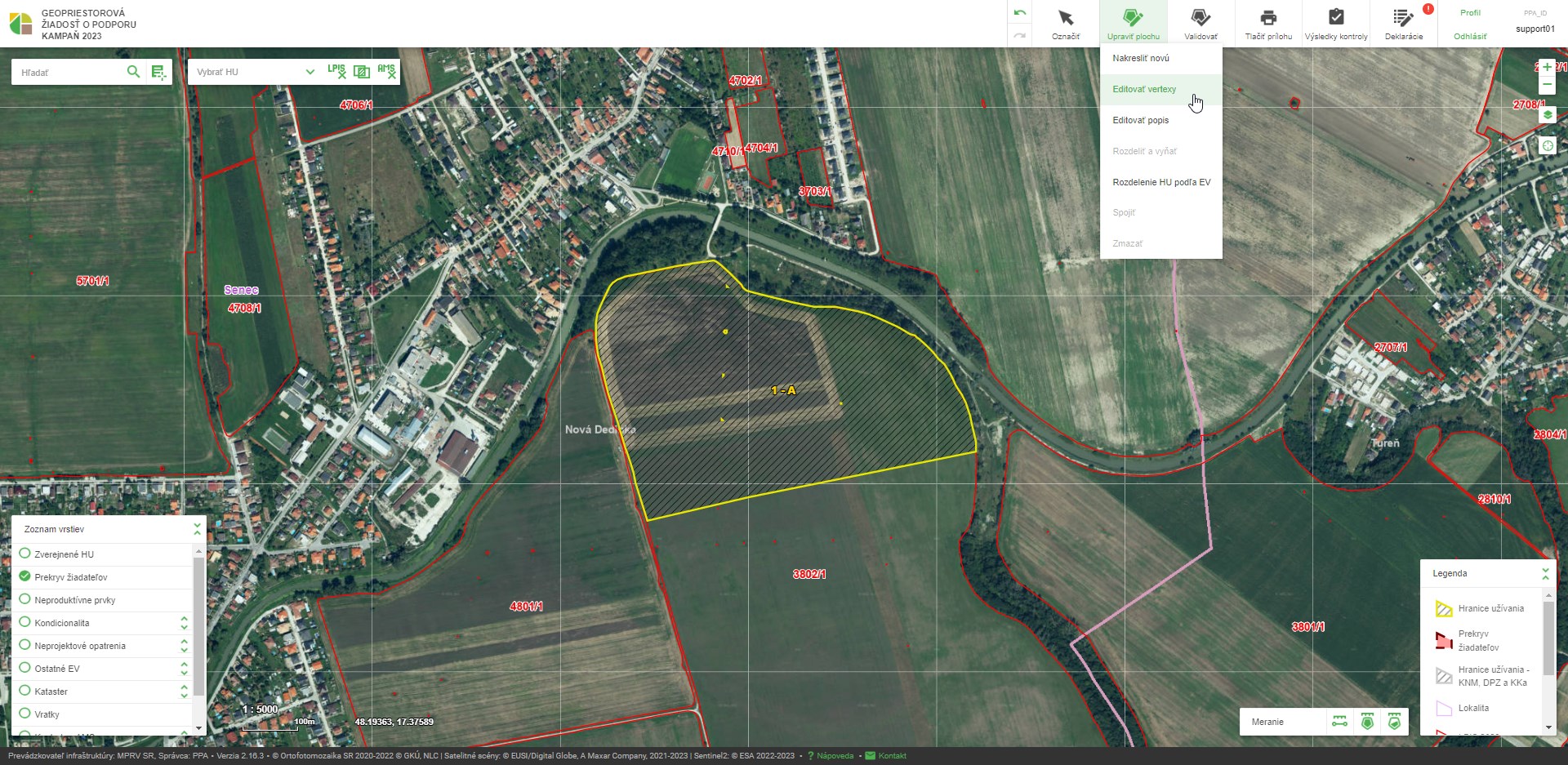Zoom in the map with plus button
The height and width of the screenshot is (765, 1568).
(1547, 67)
